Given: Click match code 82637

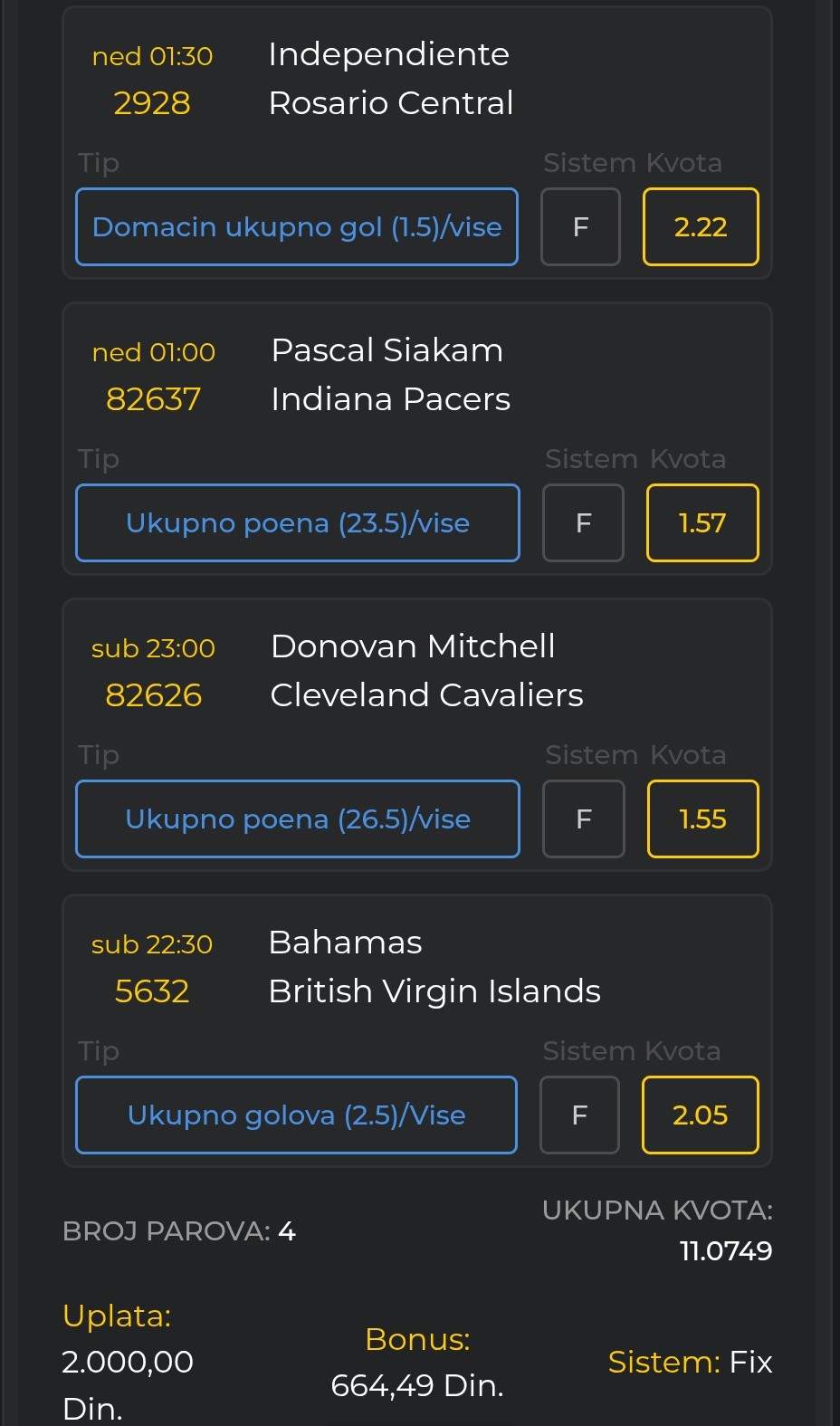Looking at the screenshot, I should pos(153,399).
